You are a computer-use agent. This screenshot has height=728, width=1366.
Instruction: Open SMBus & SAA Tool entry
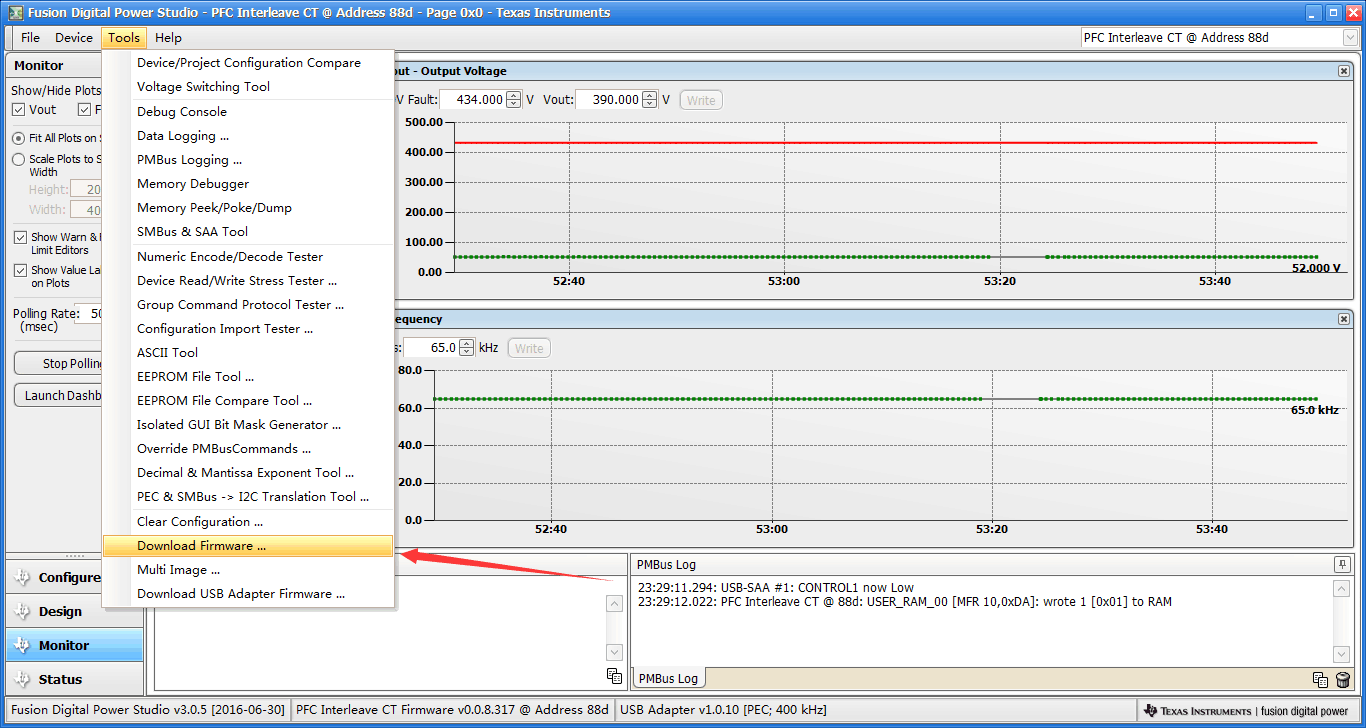248,232
